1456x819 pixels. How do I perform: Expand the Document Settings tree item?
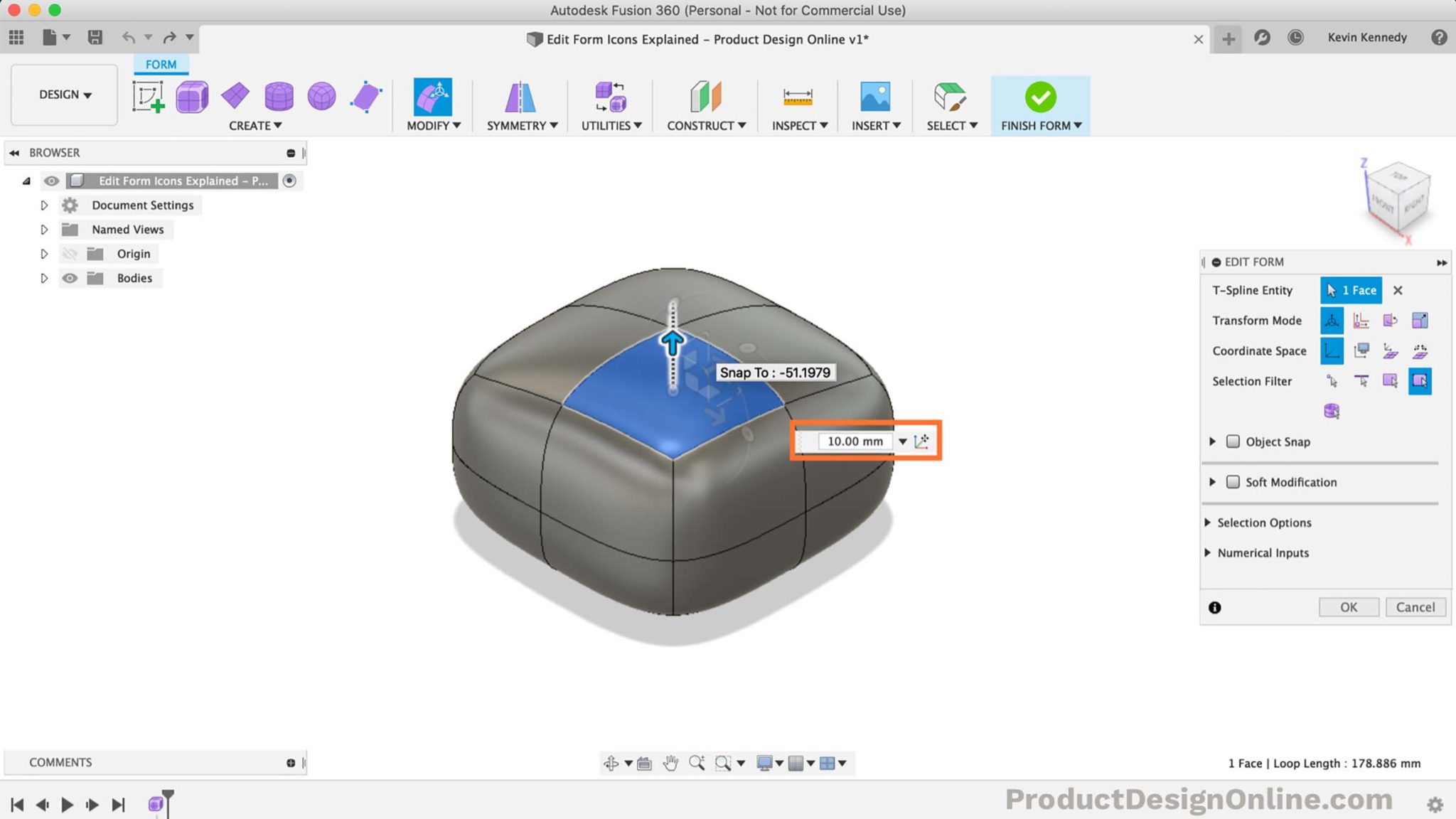pos(43,205)
